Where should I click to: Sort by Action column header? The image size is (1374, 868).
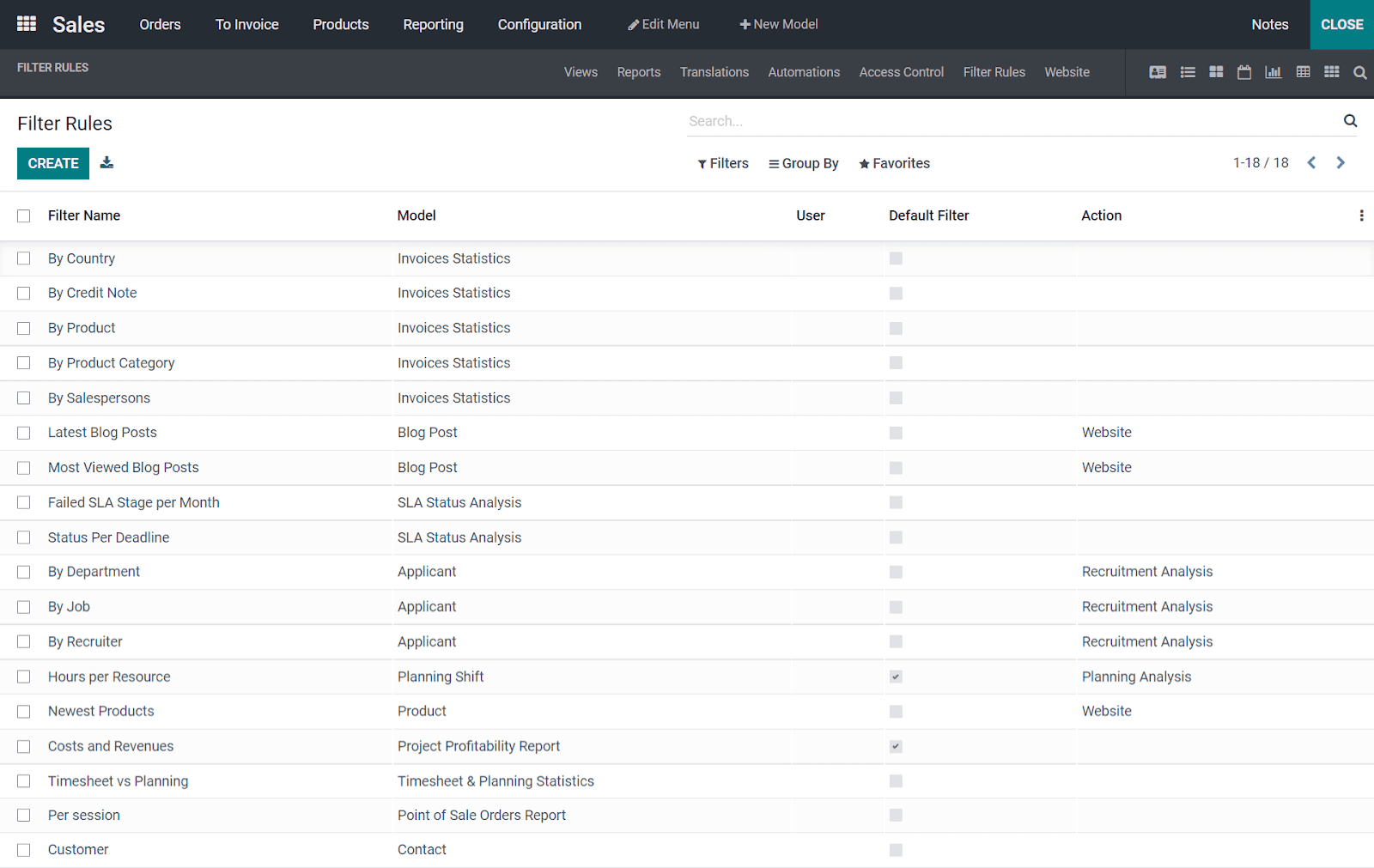pyautogui.click(x=1102, y=215)
